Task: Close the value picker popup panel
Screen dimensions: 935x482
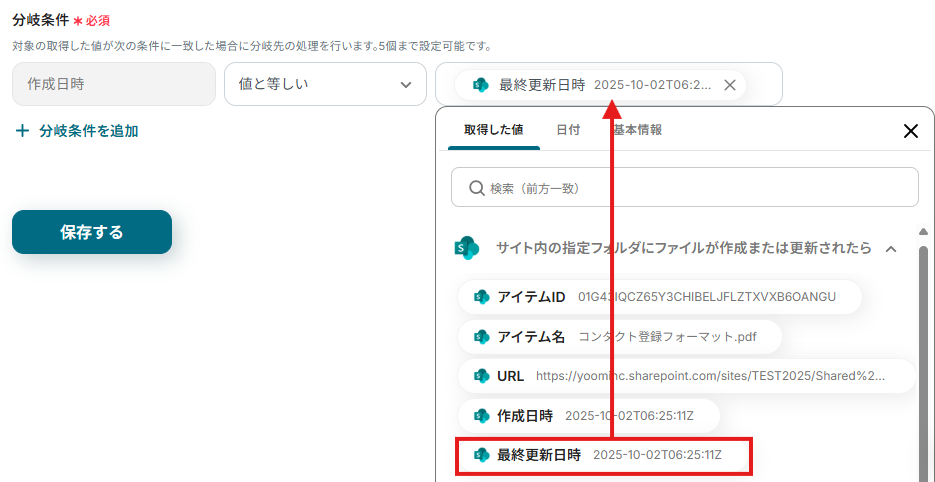Action: coord(910,131)
